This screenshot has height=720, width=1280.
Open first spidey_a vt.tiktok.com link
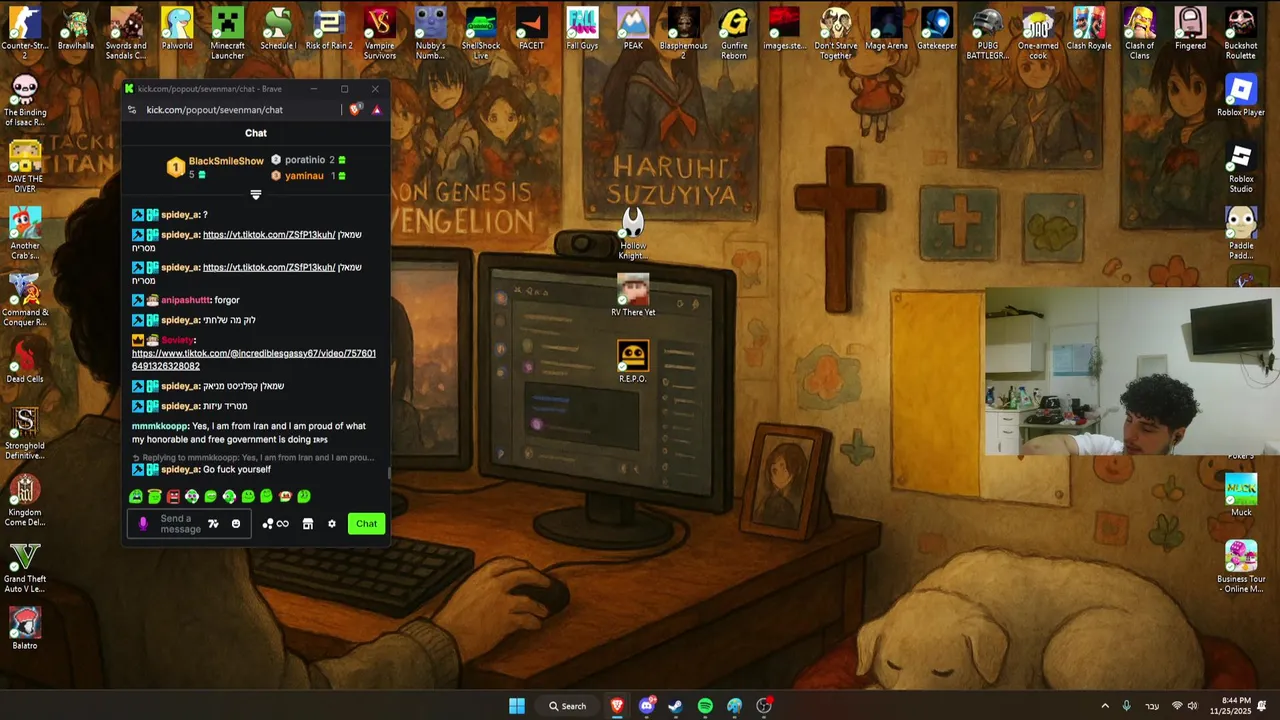[269, 235]
